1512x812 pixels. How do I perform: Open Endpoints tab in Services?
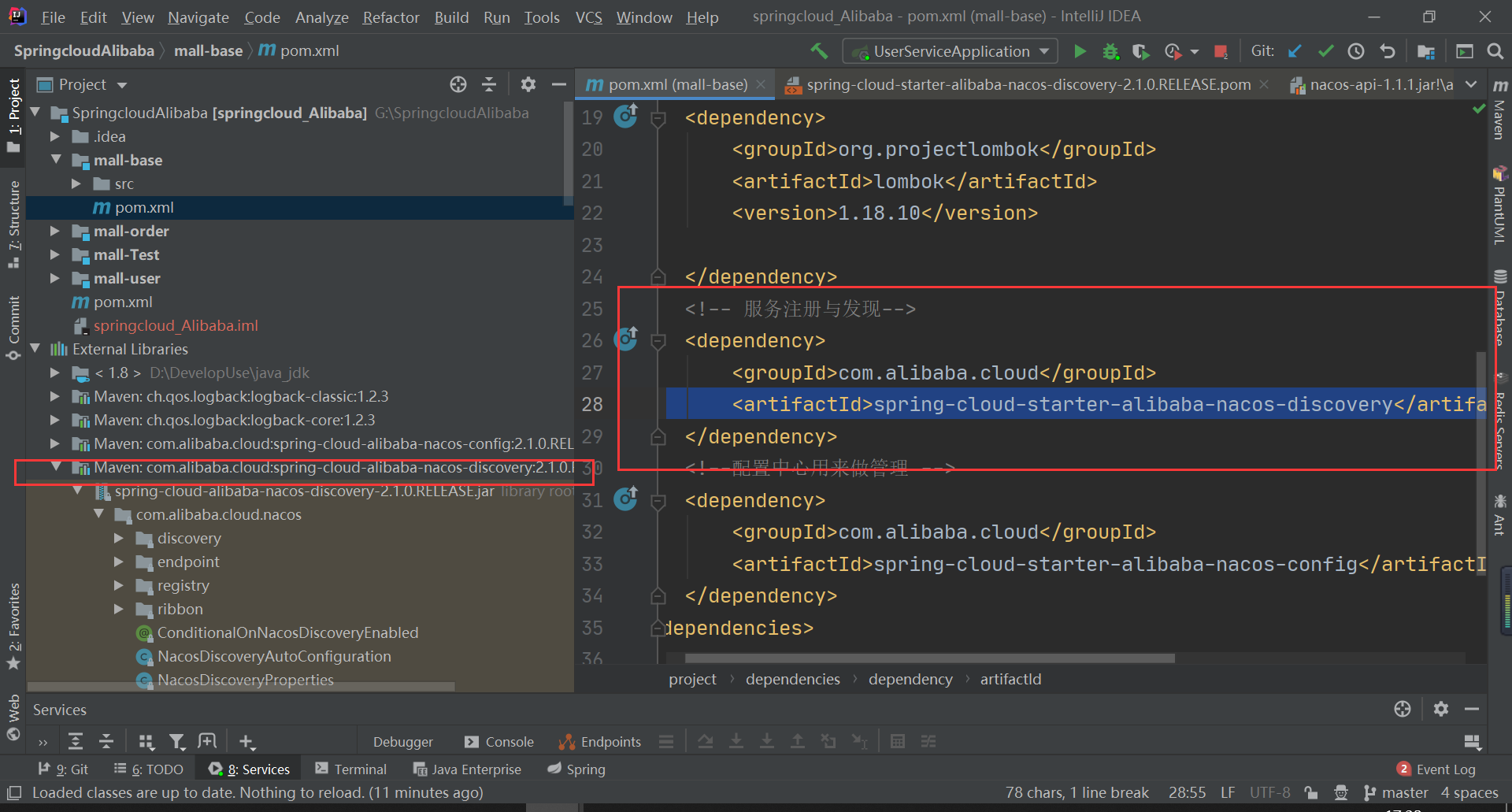pos(600,741)
